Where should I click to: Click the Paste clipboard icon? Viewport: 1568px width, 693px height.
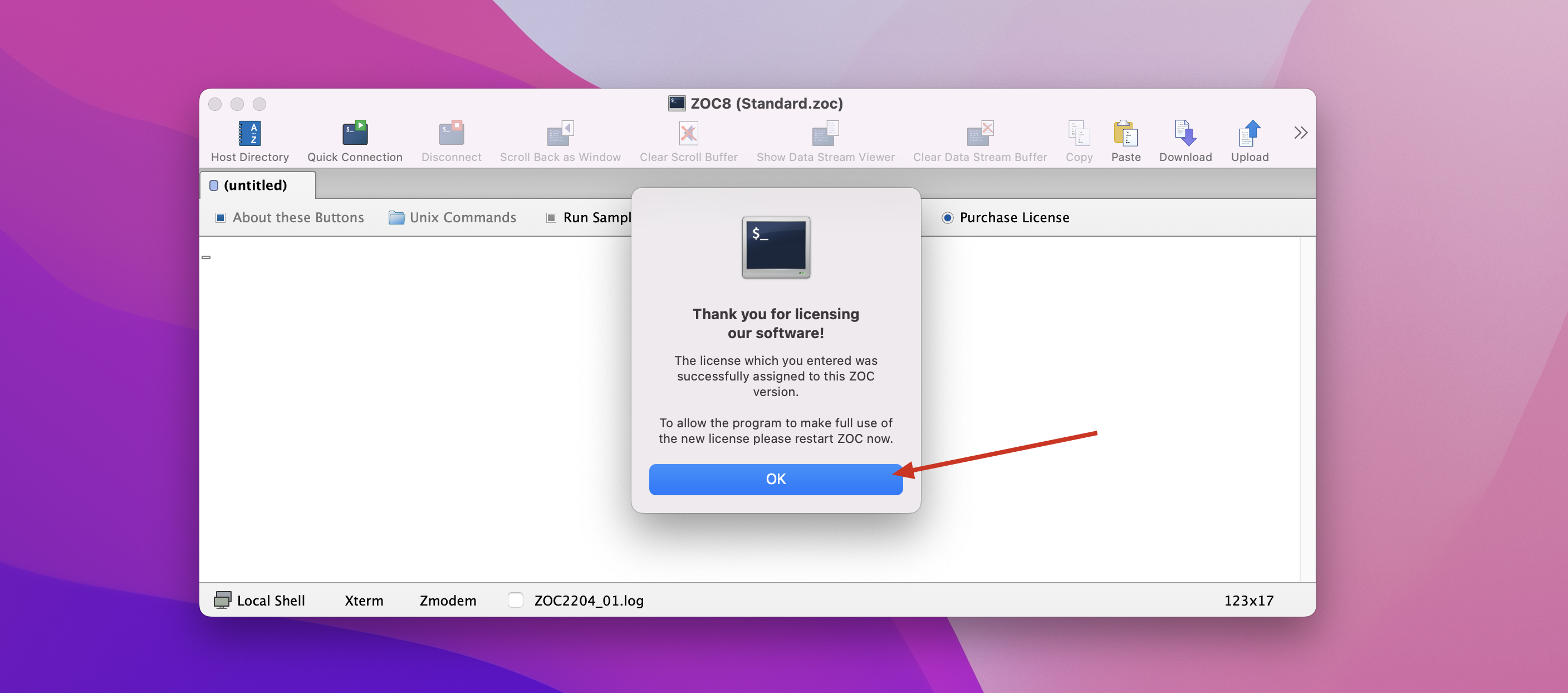[1125, 133]
